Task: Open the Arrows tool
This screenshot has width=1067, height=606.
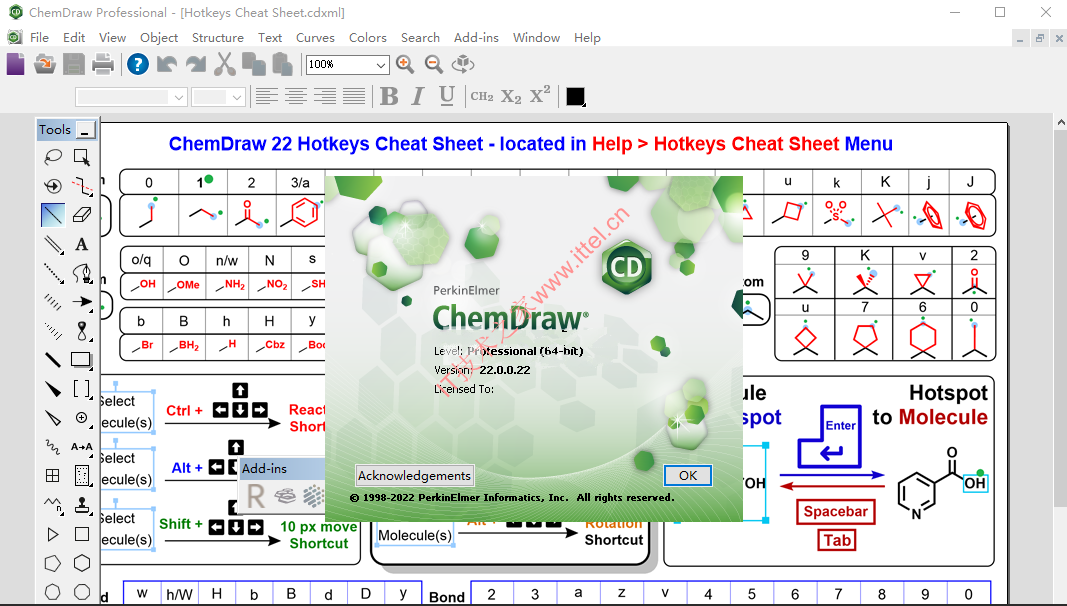Action: pos(82,301)
